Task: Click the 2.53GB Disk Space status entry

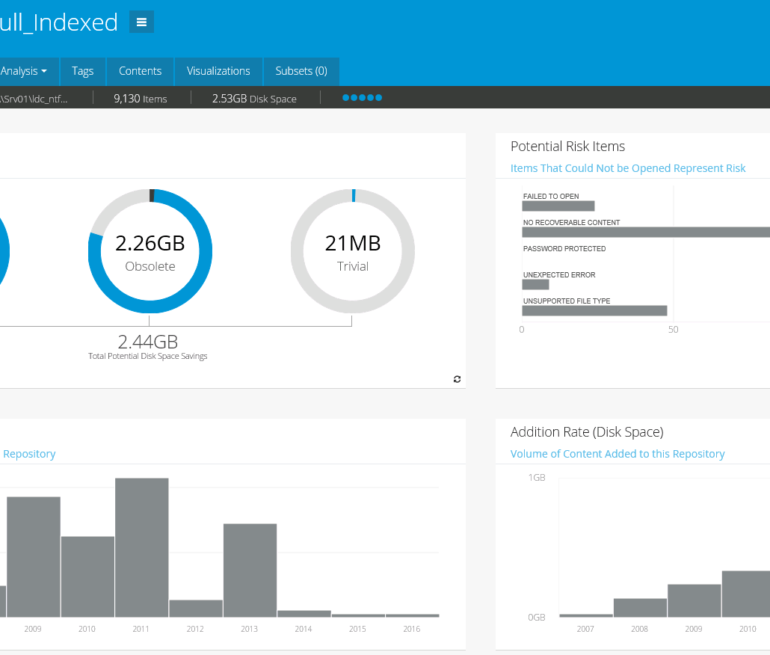Action: coord(254,99)
